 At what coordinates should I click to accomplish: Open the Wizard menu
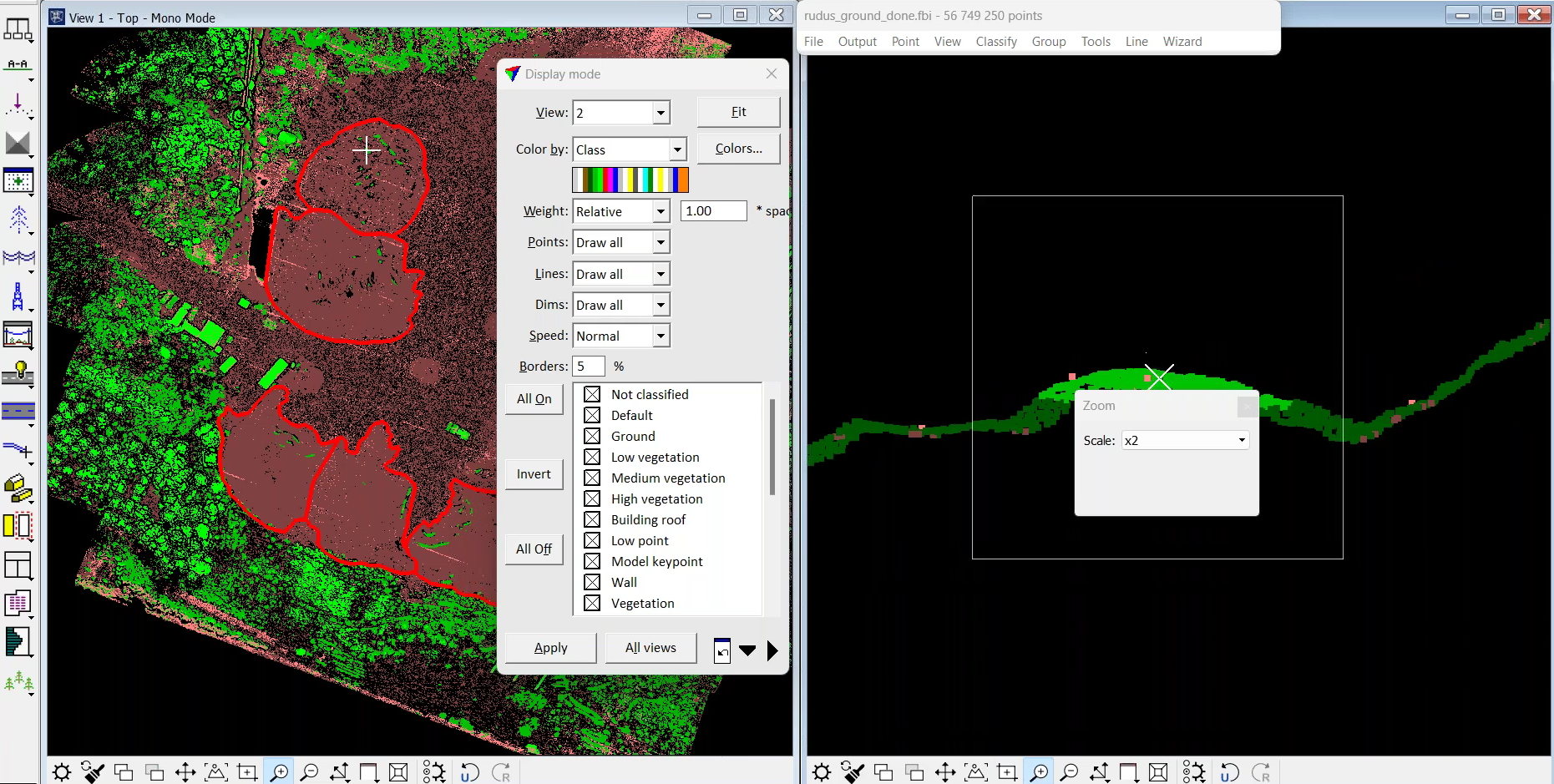tap(1182, 42)
